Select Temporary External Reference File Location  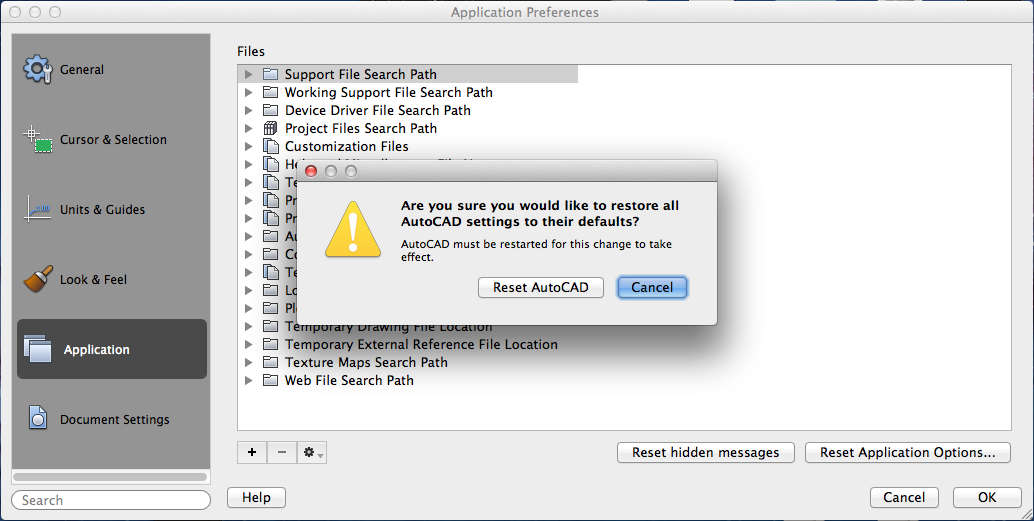421,344
